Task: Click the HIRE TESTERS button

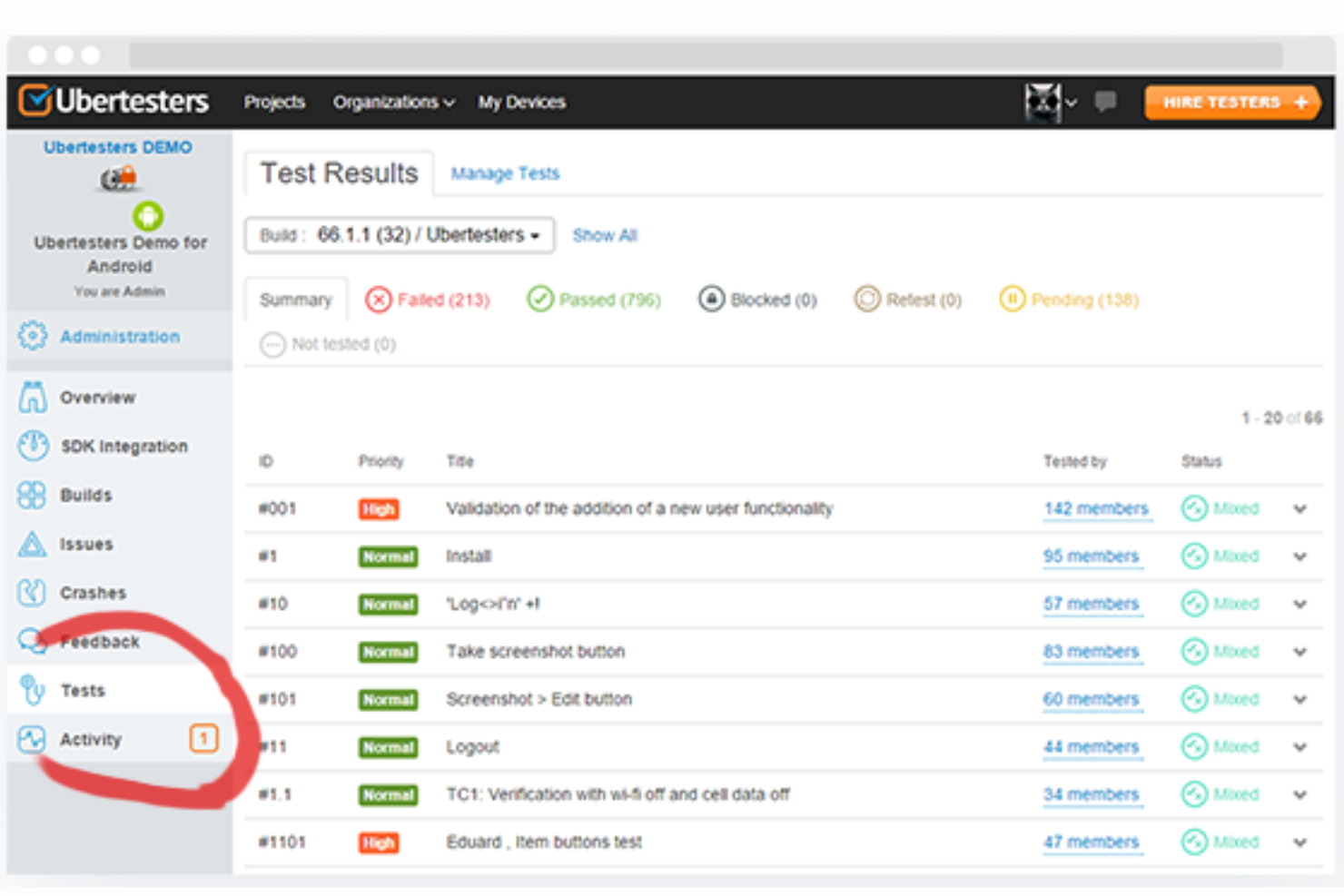Action: point(1231,102)
